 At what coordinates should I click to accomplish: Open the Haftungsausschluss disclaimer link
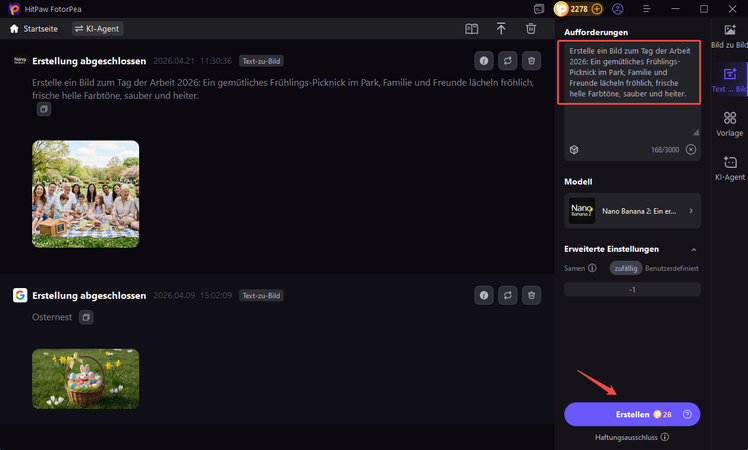[x=632, y=437]
